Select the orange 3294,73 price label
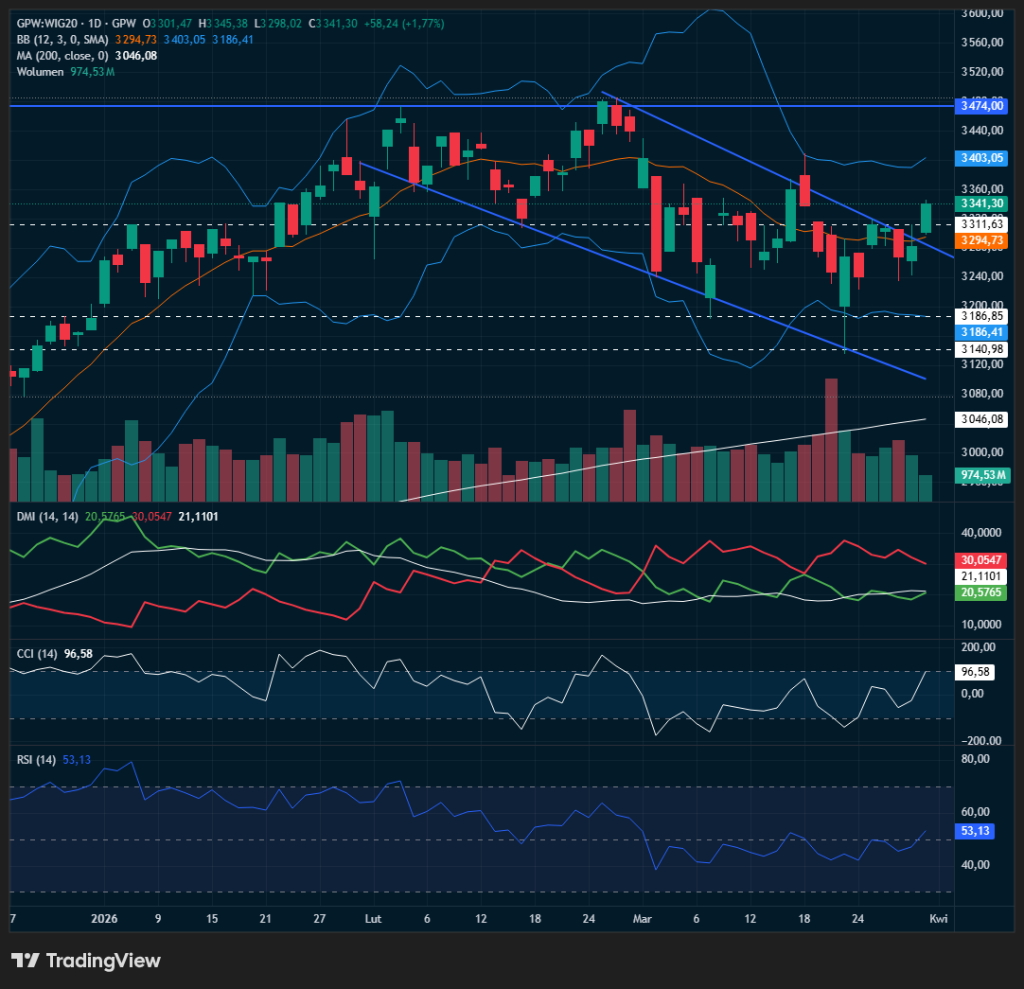The width and height of the screenshot is (1024, 989). [x=981, y=241]
